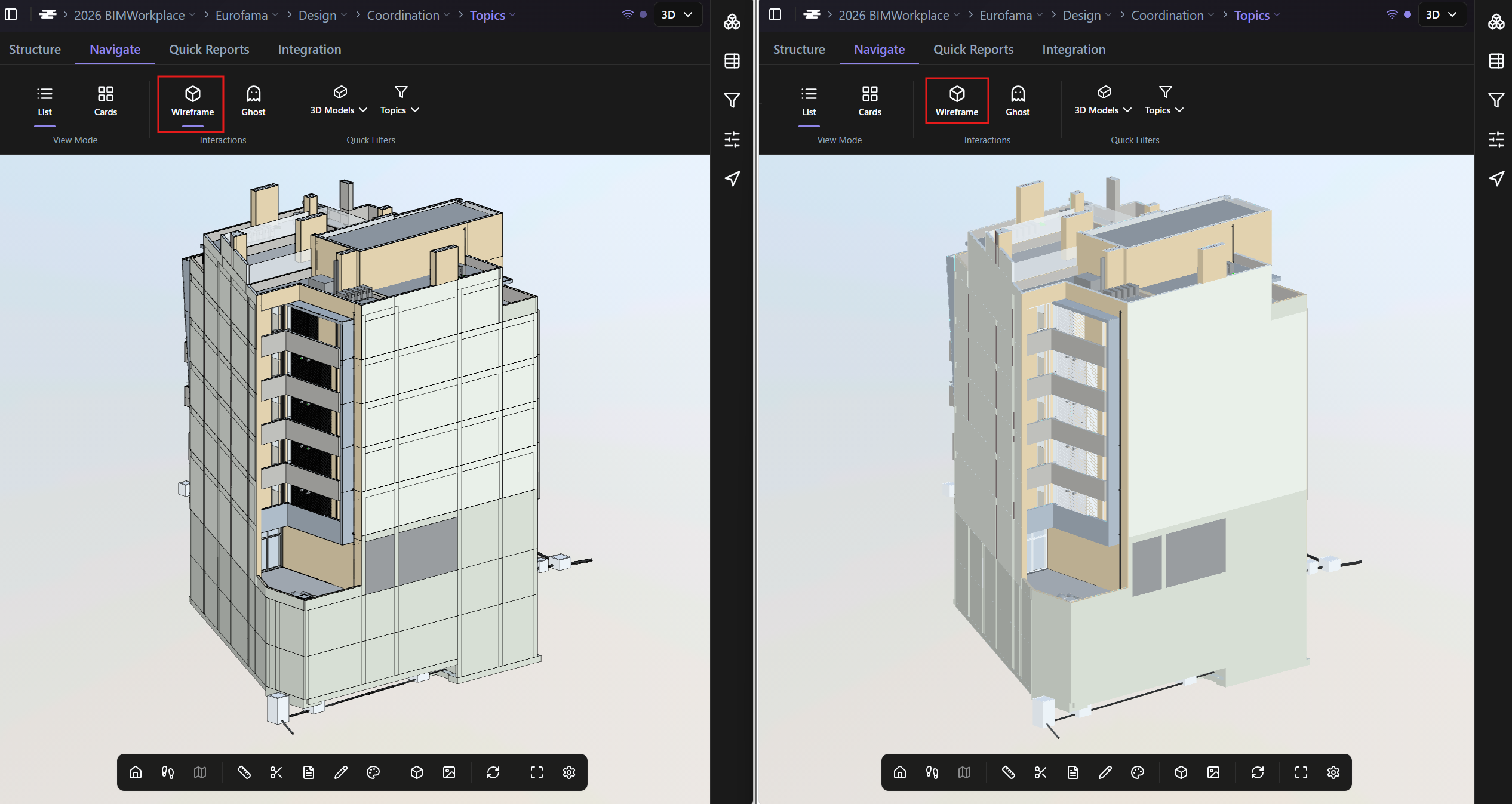
Task: Click the cube view icon in the left viewer toolbar
Action: 417,772
